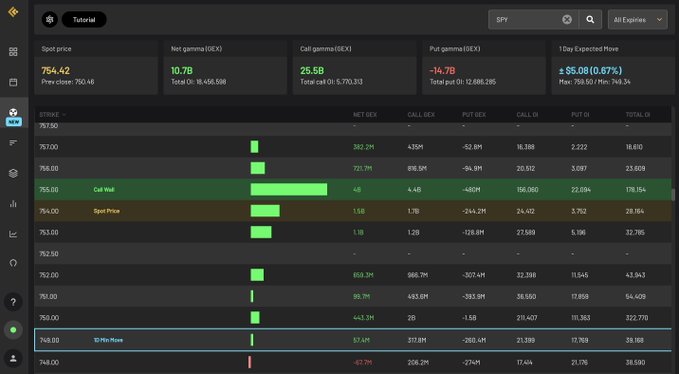The width and height of the screenshot is (679, 374).
Task: Open the bar chart icon in sidebar
Action: coord(13,203)
